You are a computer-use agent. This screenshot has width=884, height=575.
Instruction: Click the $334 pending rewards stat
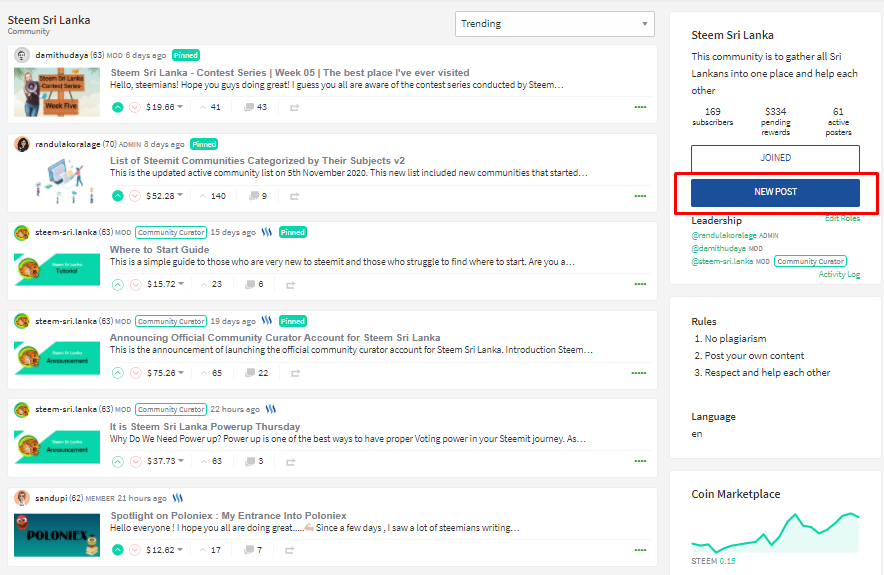[x=775, y=121]
